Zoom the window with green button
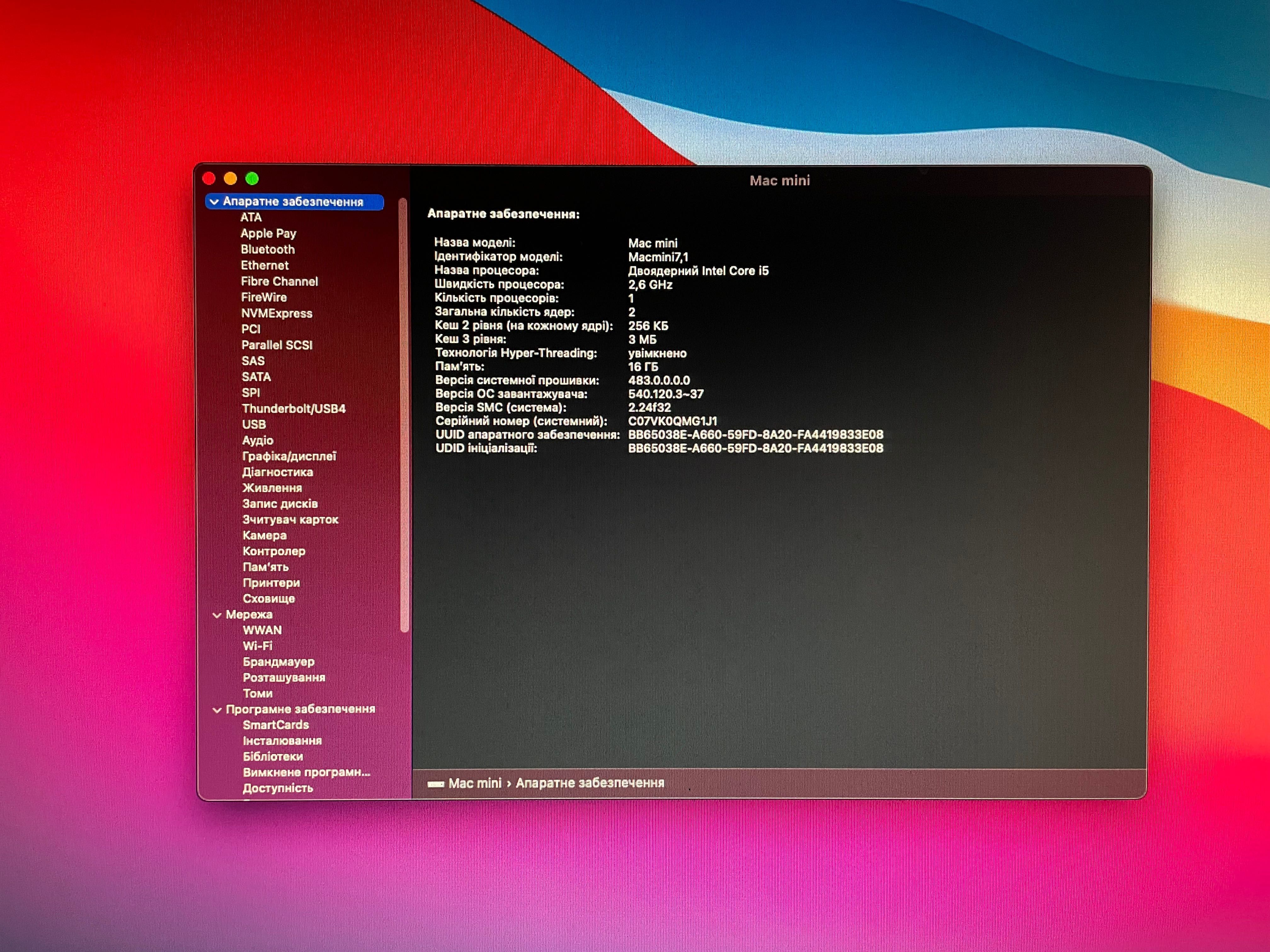Viewport: 1270px width, 952px height. pyautogui.click(x=252, y=178)
